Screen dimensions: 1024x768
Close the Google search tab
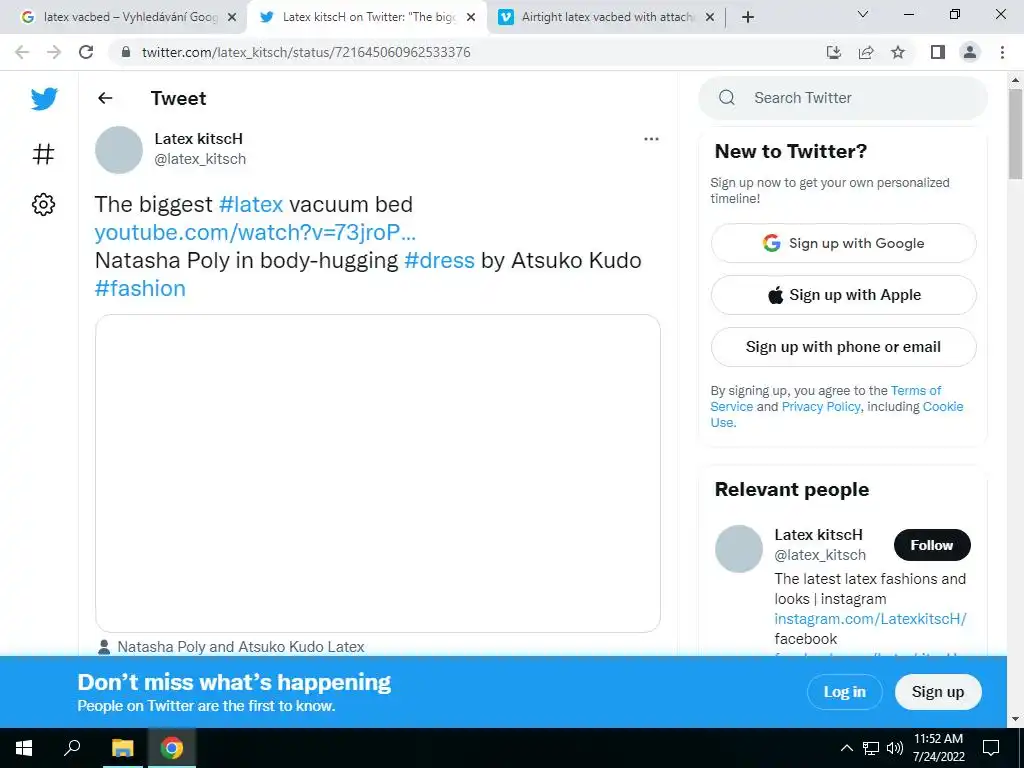[x=232, y=18]
